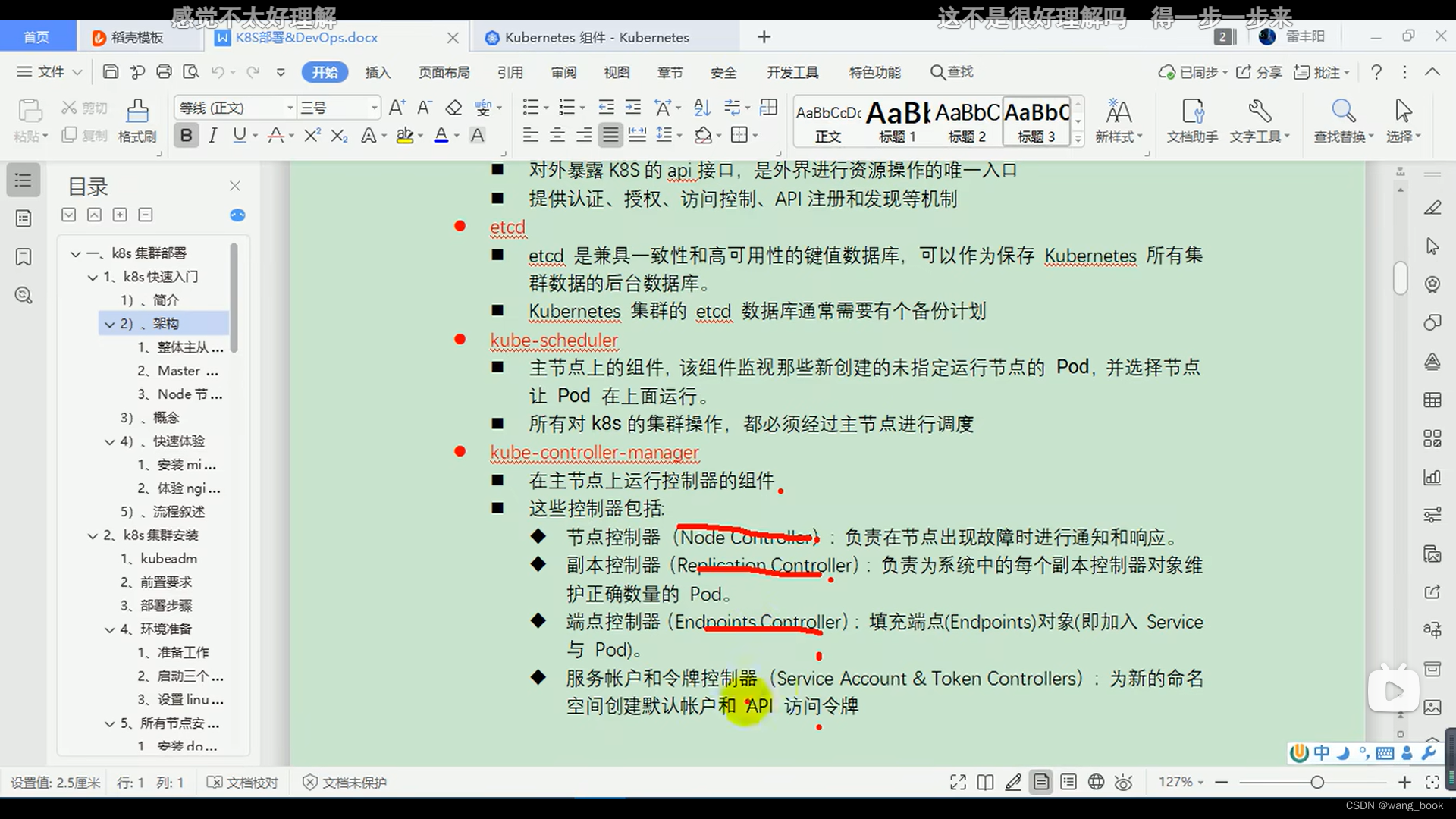Viewport: 1456px width, 819px height.
Task: Toggle bulleted list button
Action: coord(530,108)
